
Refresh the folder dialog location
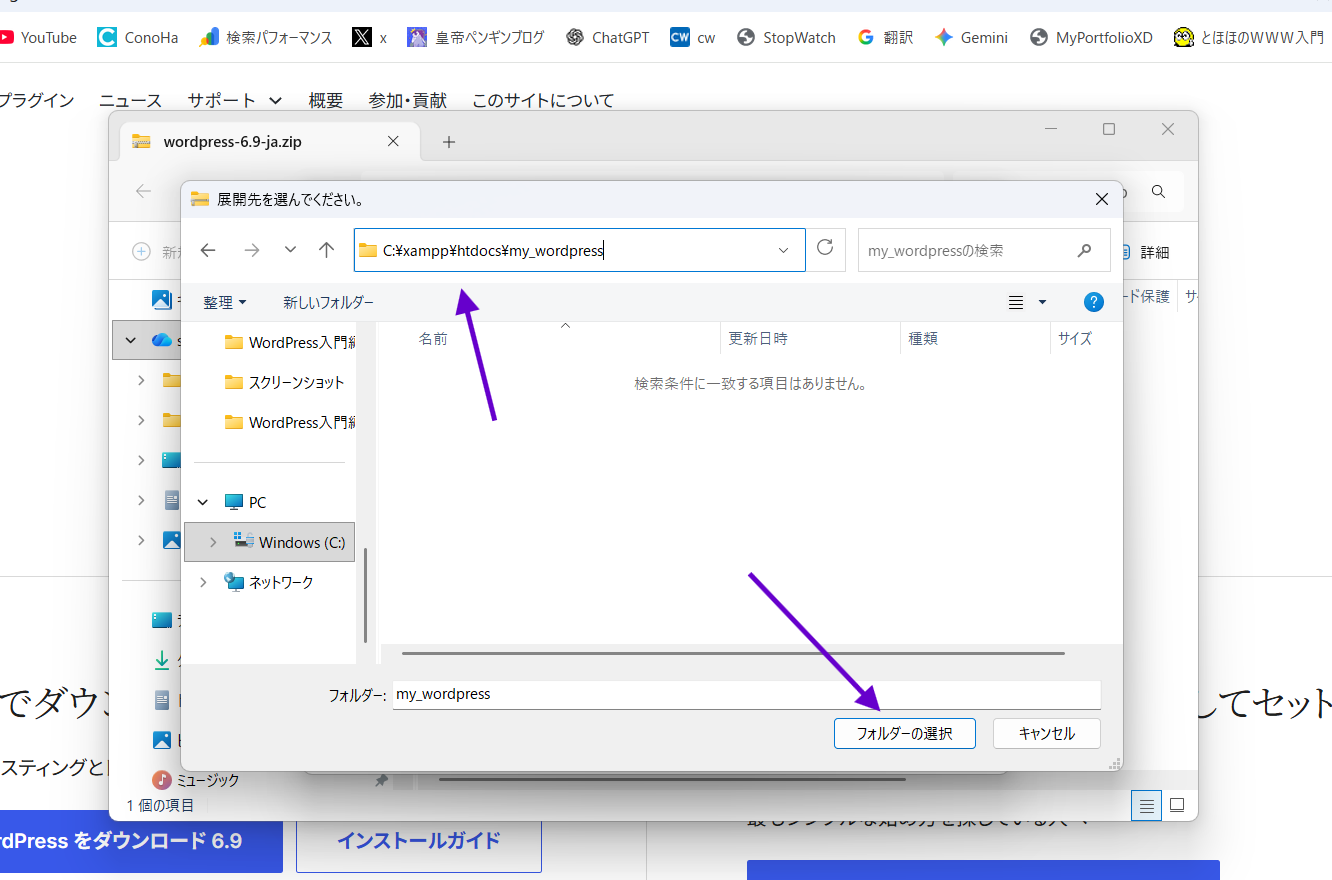click(825, 248)
